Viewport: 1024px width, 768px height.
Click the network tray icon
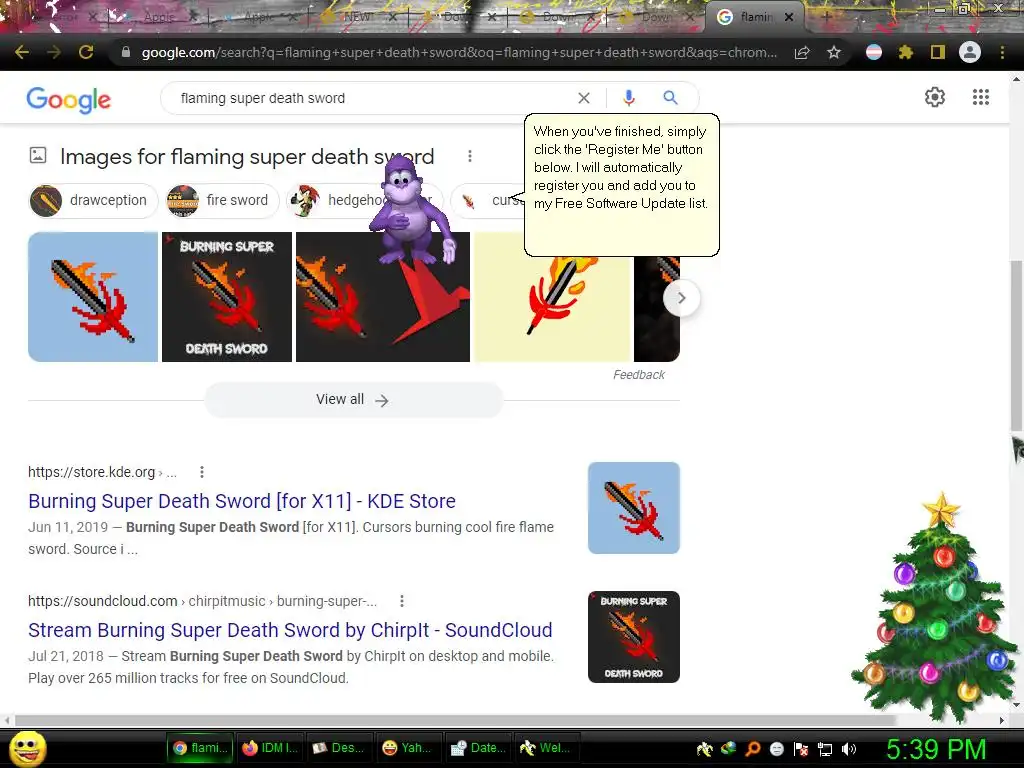[825, 749]
